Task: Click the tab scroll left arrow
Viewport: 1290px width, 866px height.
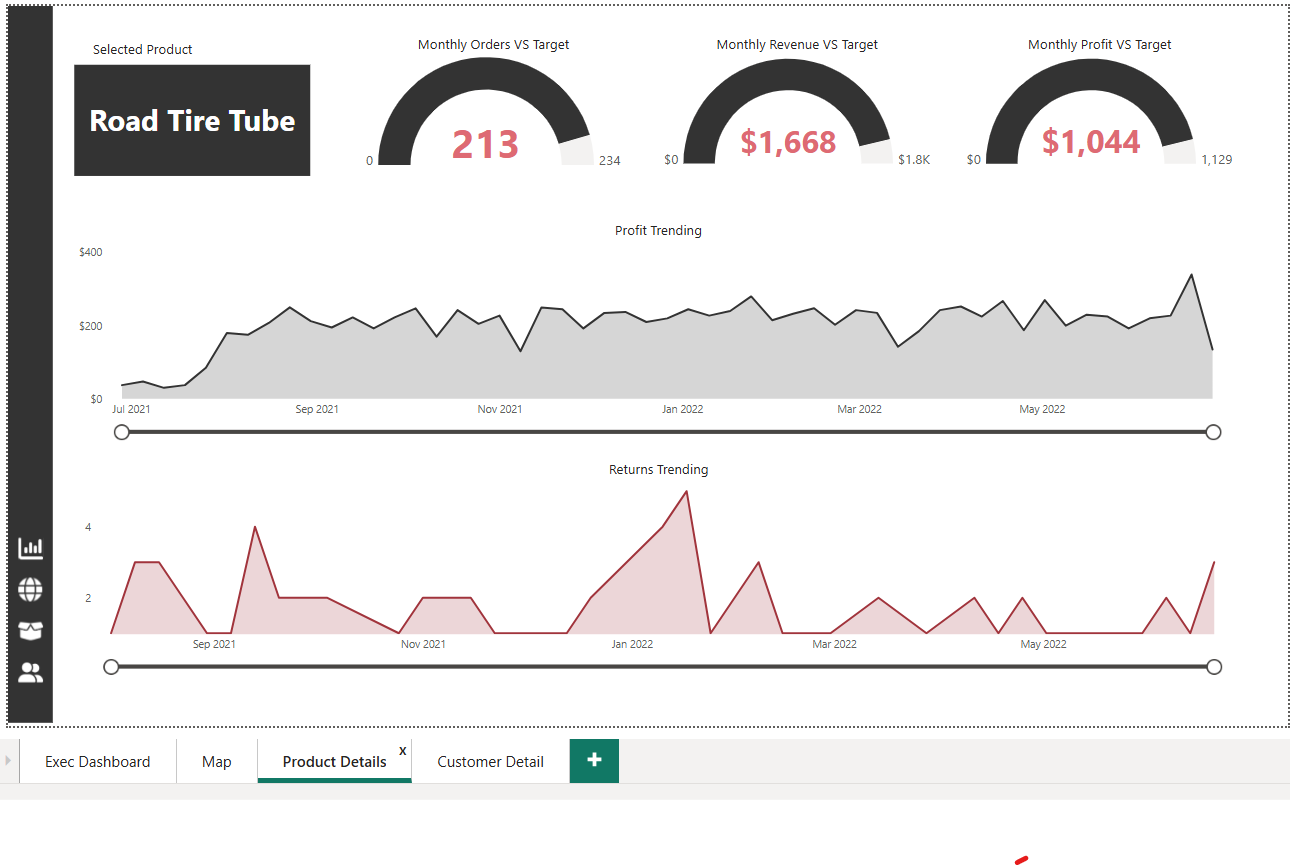Action: (x=8, y=761)
